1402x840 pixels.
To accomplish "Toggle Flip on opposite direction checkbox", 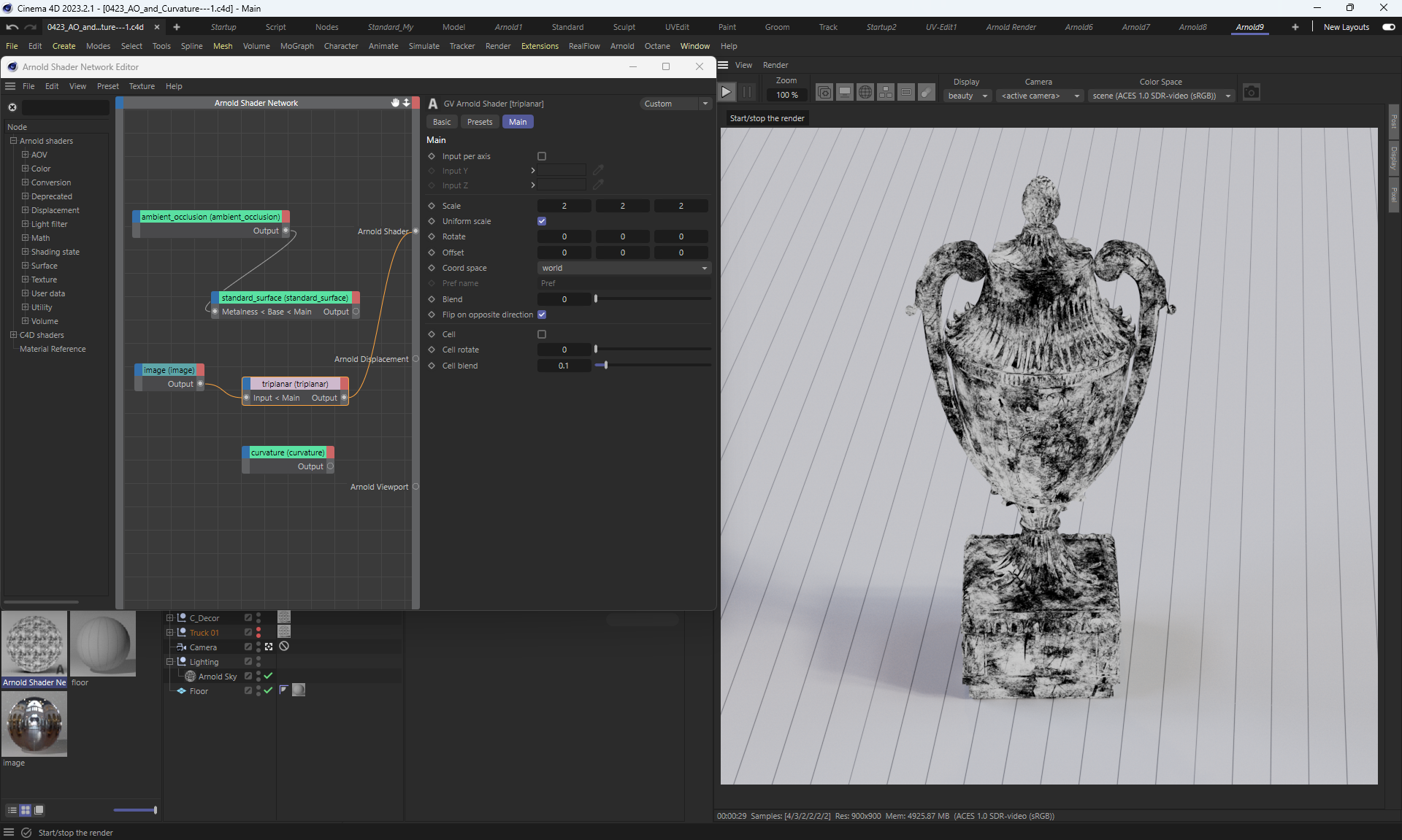I will tap(542, 315).
